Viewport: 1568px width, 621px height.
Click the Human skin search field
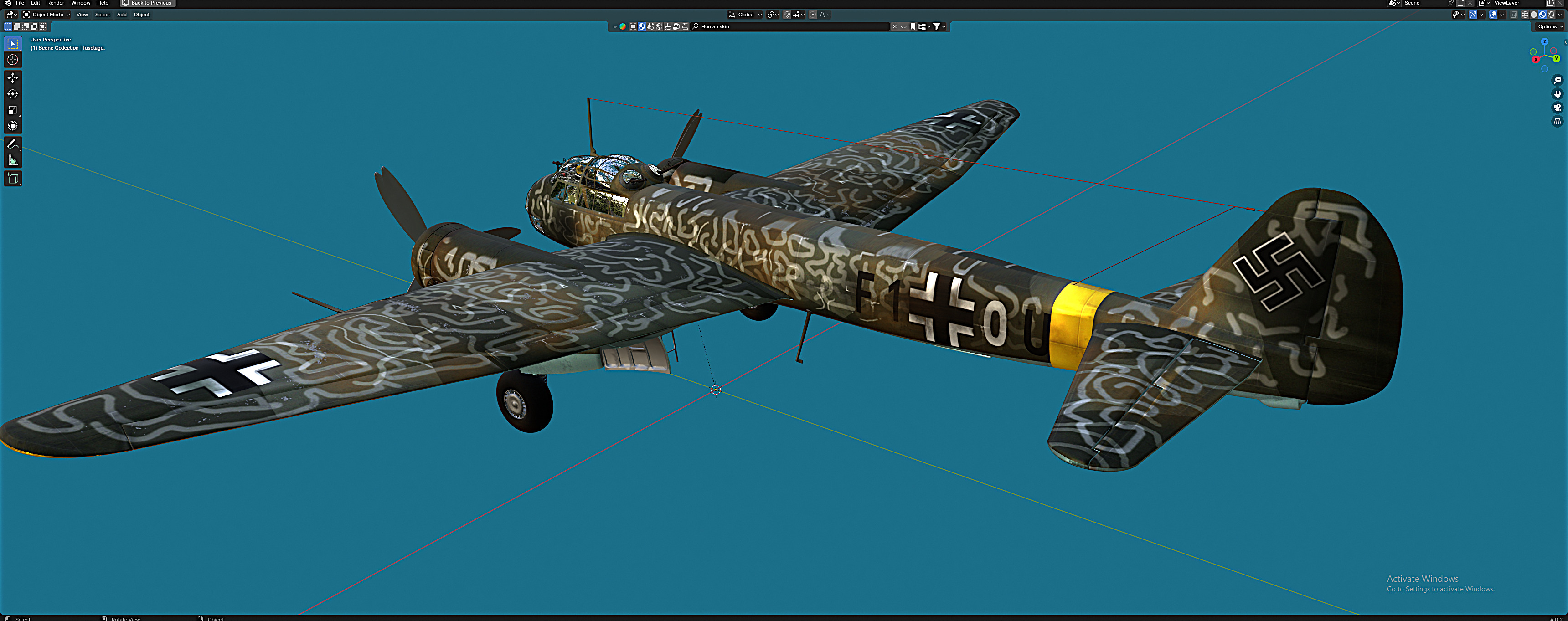coord(790,27)
